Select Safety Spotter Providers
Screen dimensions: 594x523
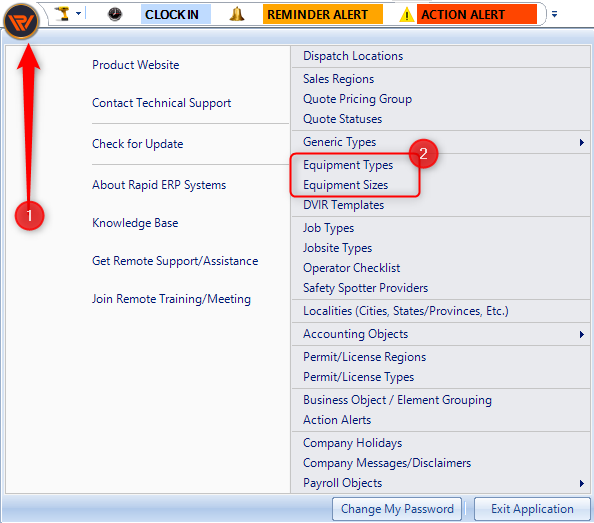tap(441, 288)
